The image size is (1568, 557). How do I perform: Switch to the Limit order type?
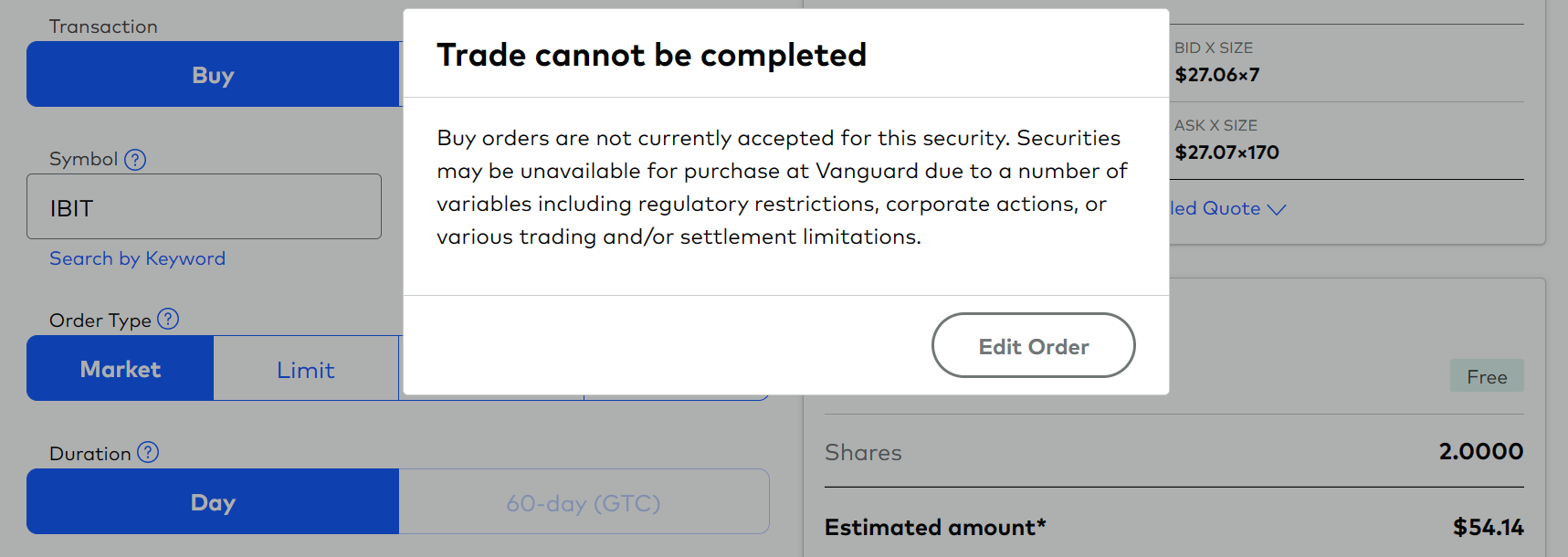[x=305, y=368]
